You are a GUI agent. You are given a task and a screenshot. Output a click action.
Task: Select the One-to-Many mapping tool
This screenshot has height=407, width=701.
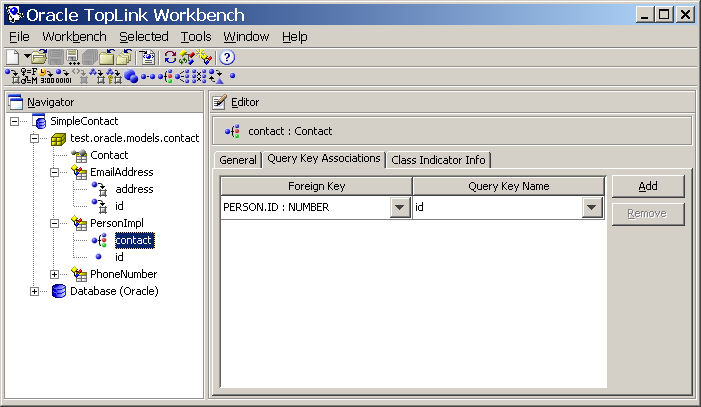click(182, 76)
